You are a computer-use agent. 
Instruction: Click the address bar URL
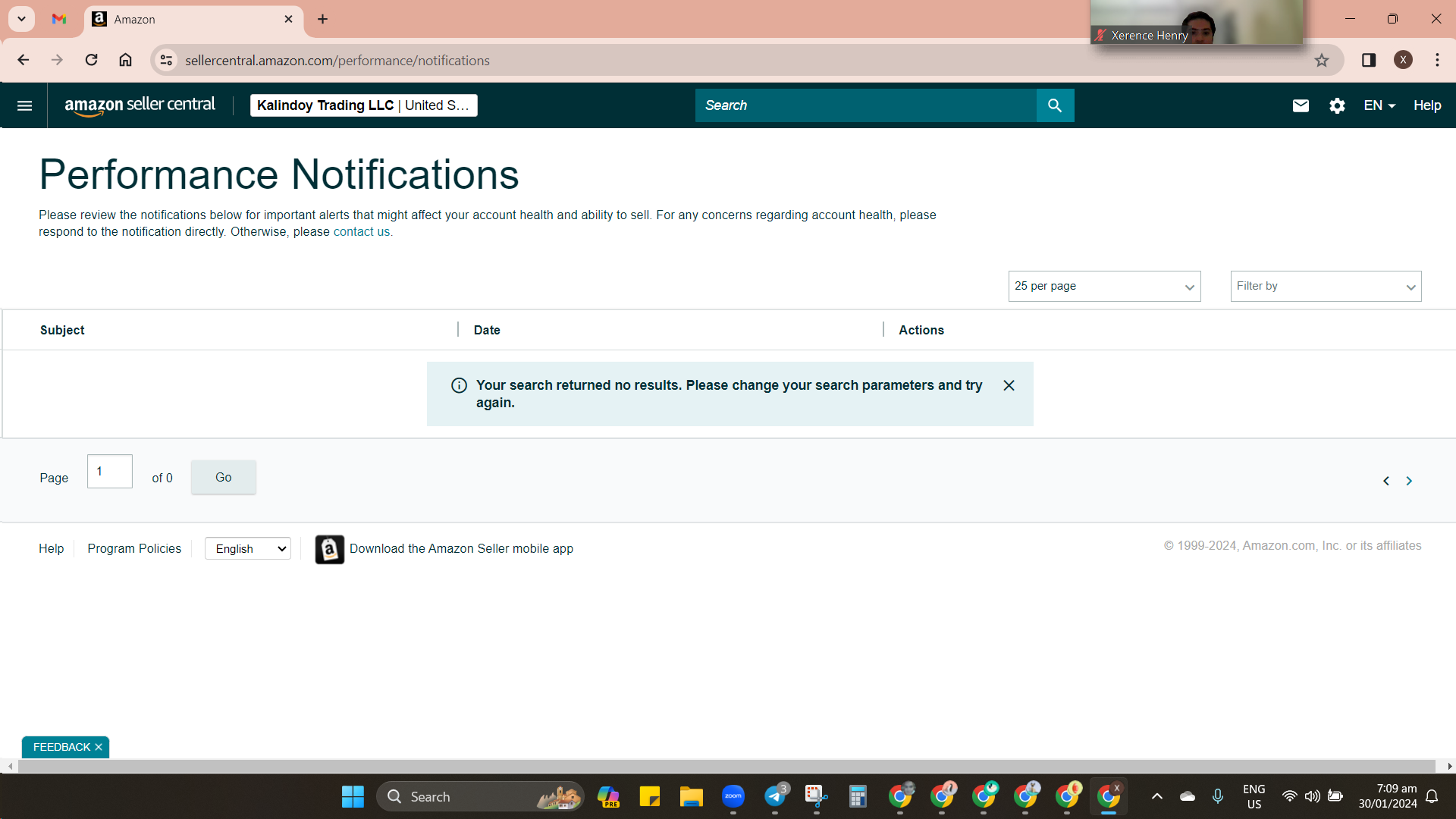[x=337, y=61]
